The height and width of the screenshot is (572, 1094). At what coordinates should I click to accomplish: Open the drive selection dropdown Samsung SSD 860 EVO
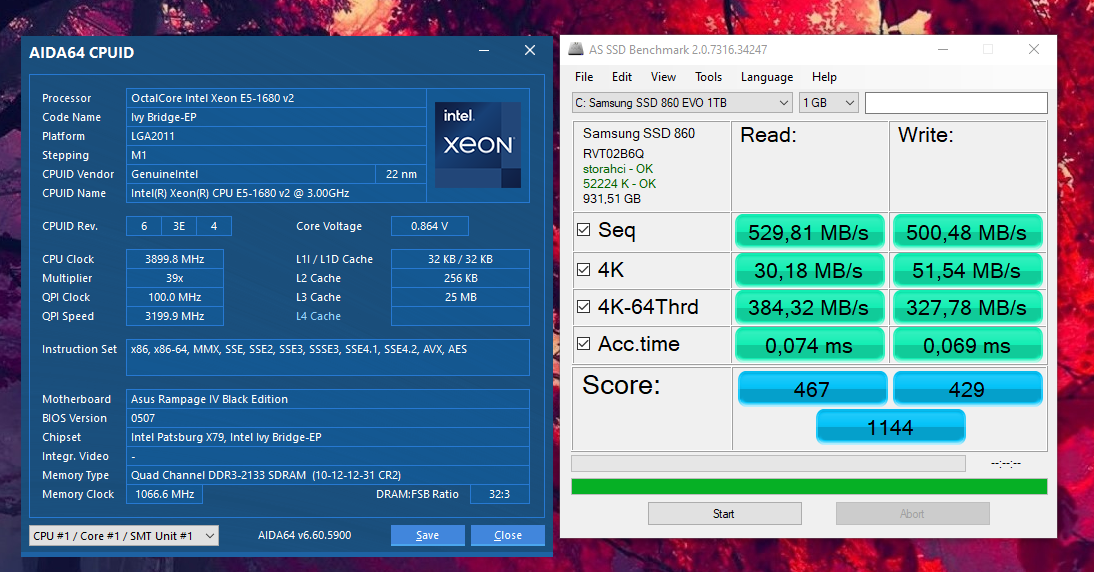point(682,103)
